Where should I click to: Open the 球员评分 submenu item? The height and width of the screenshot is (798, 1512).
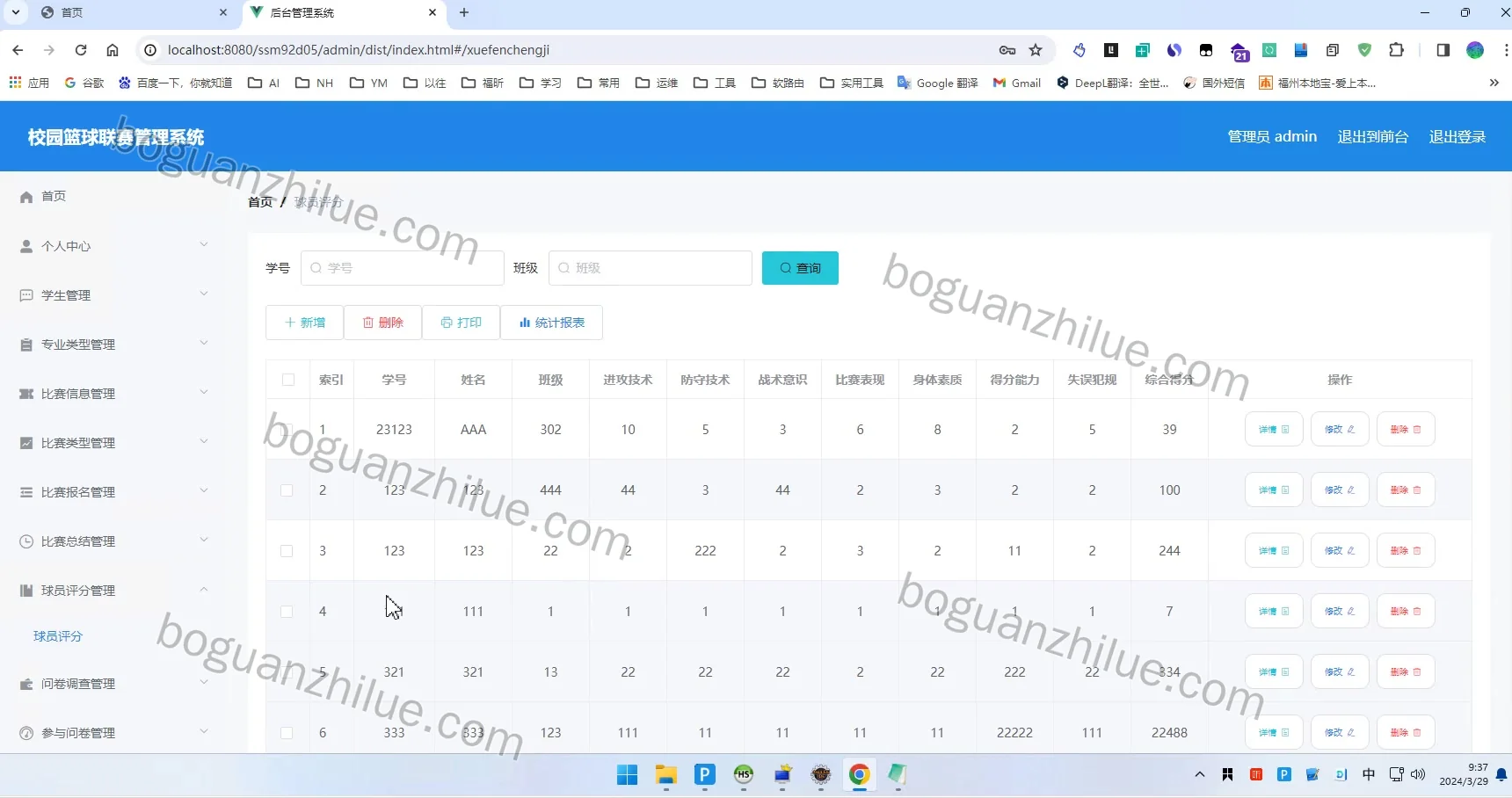tap(58, 636)
